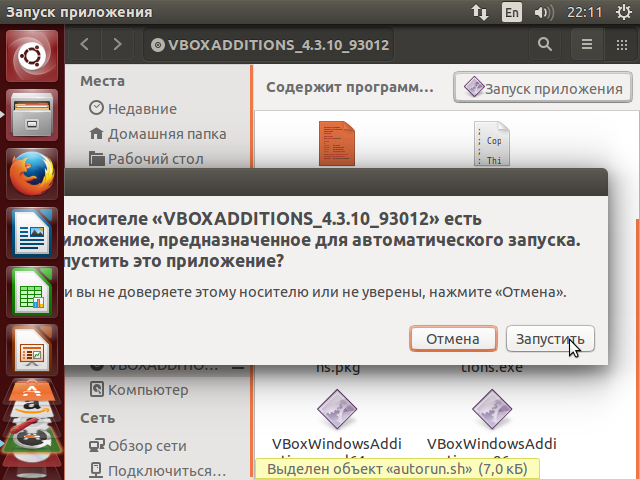
Task: Open Компьютер in the sidebar
Action: coord(139,390)
